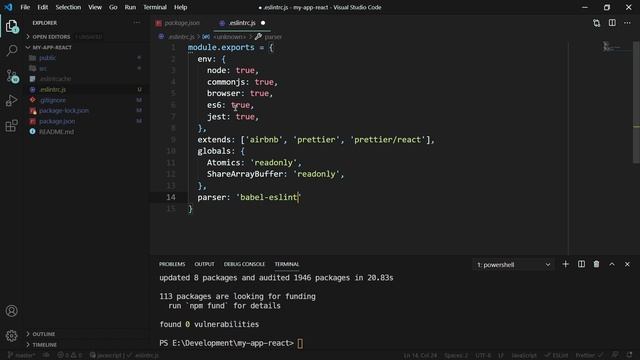Image resolution: width=640 pixels, height=360 pixels.
Task: Open Explorer panel More Actions ellipsis
Action: (x=137, y=23)
